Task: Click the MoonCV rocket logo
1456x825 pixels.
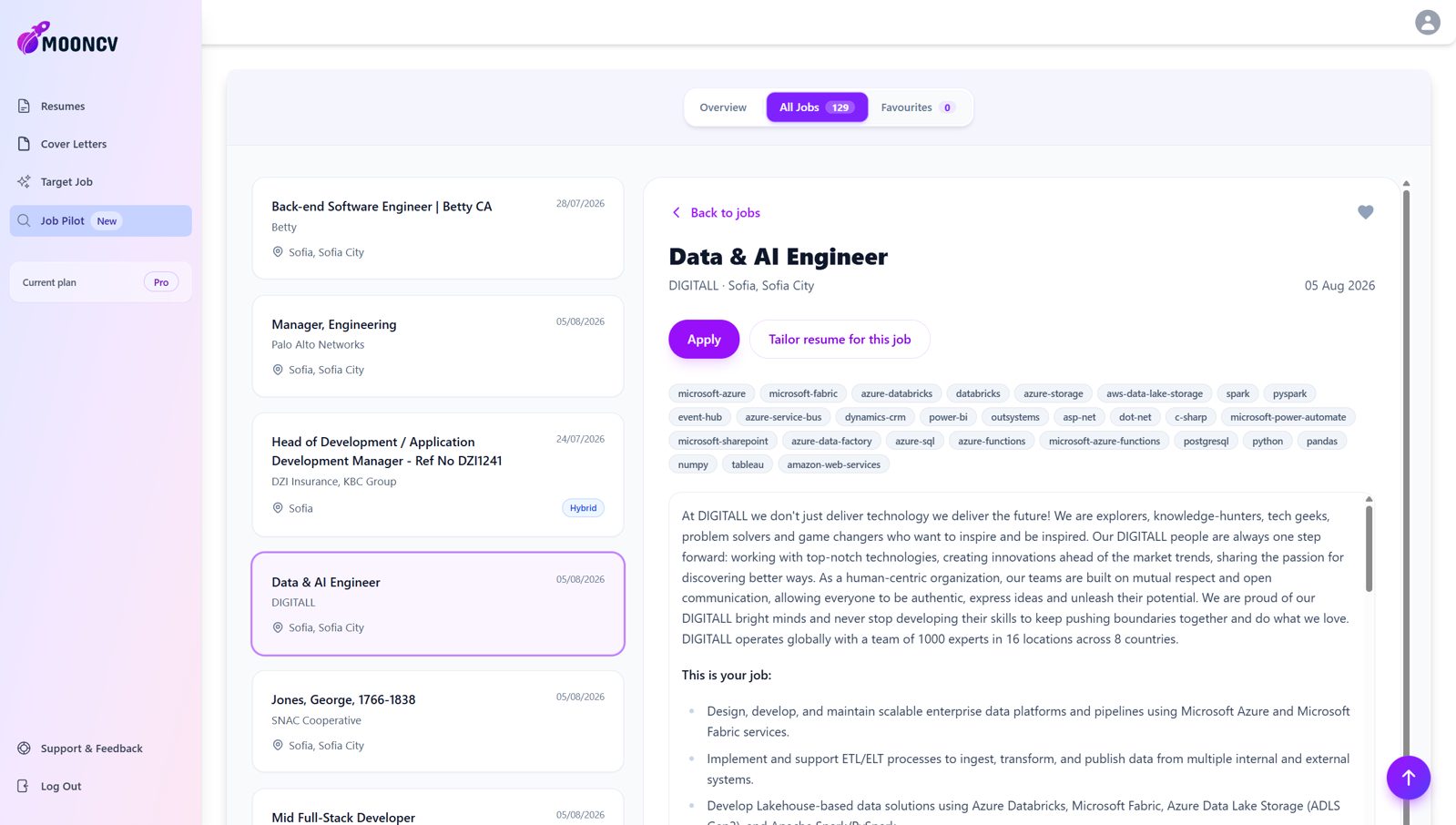Action: point(67,38)
